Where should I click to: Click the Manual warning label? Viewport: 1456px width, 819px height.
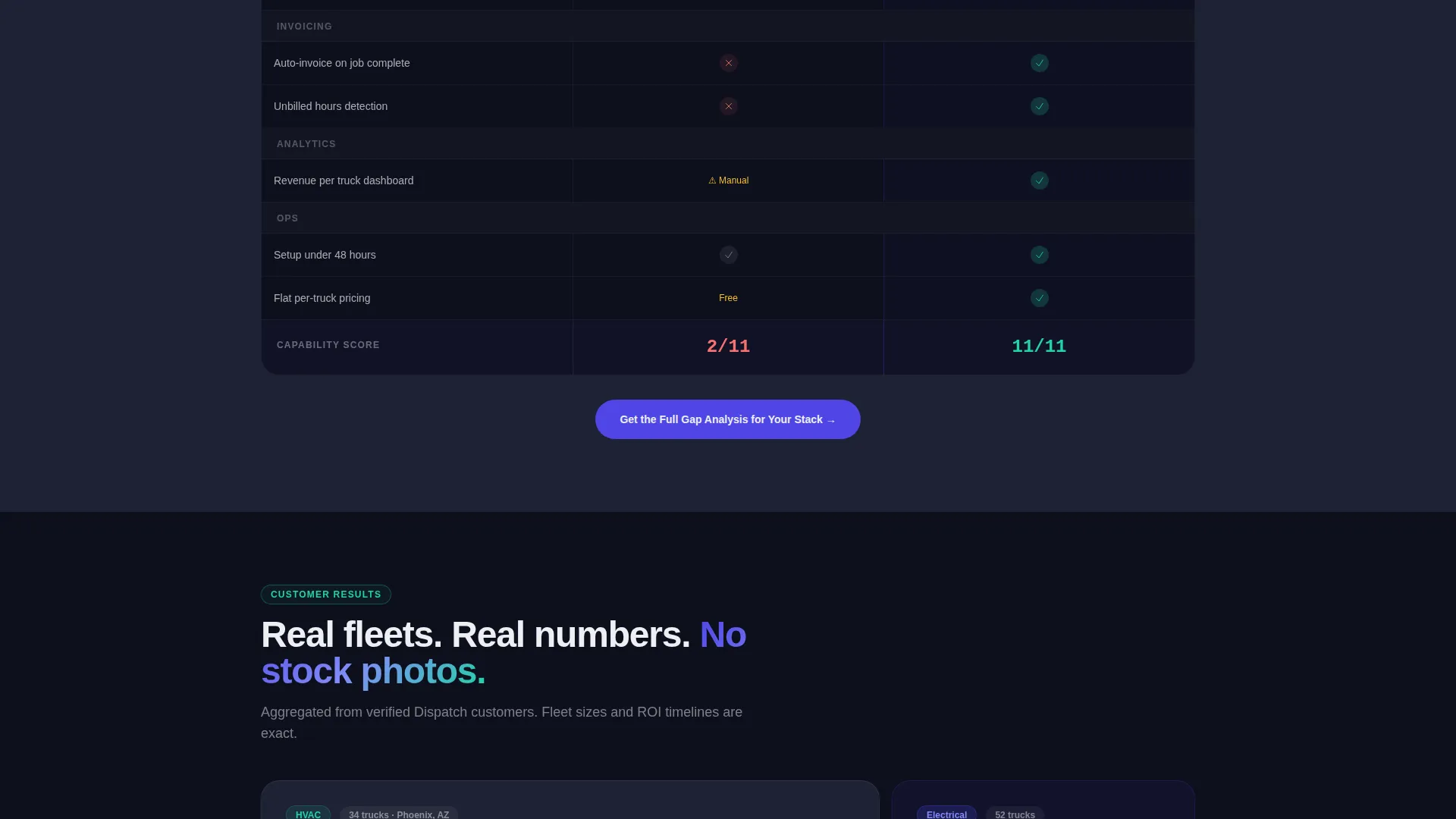click(x=728, y=180)
